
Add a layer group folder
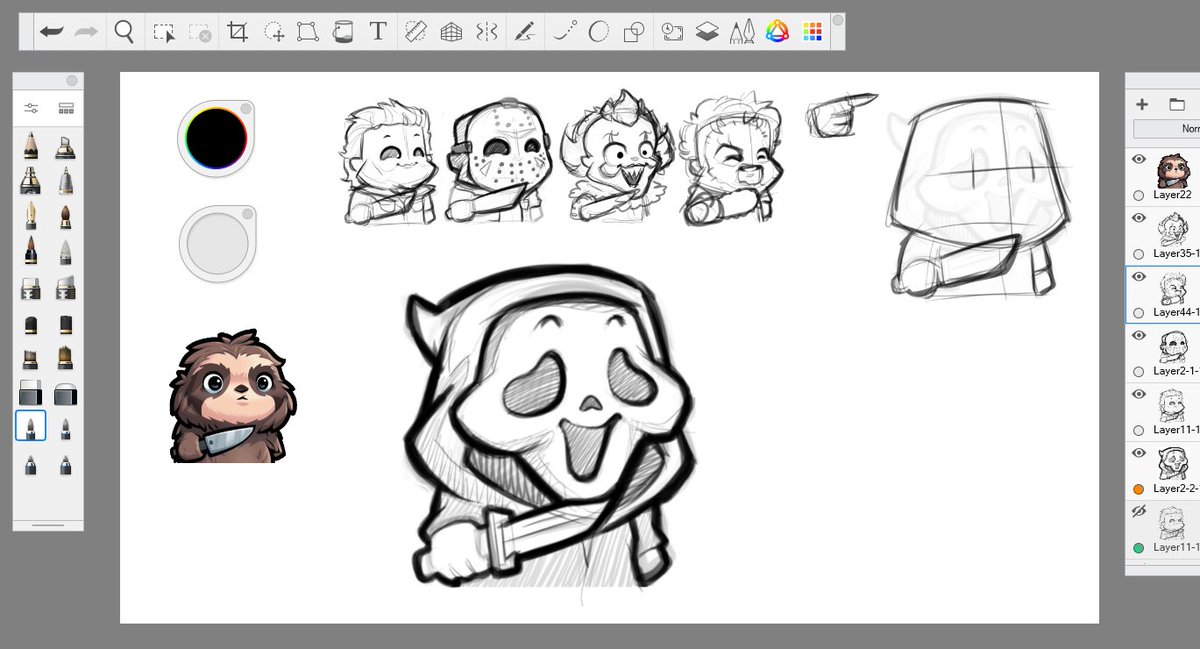(1176, 104)
